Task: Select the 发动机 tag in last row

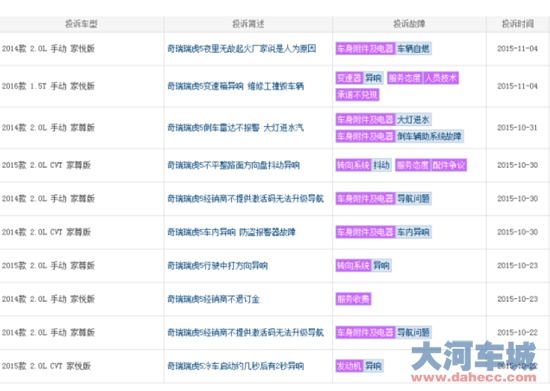Action: 349,366
